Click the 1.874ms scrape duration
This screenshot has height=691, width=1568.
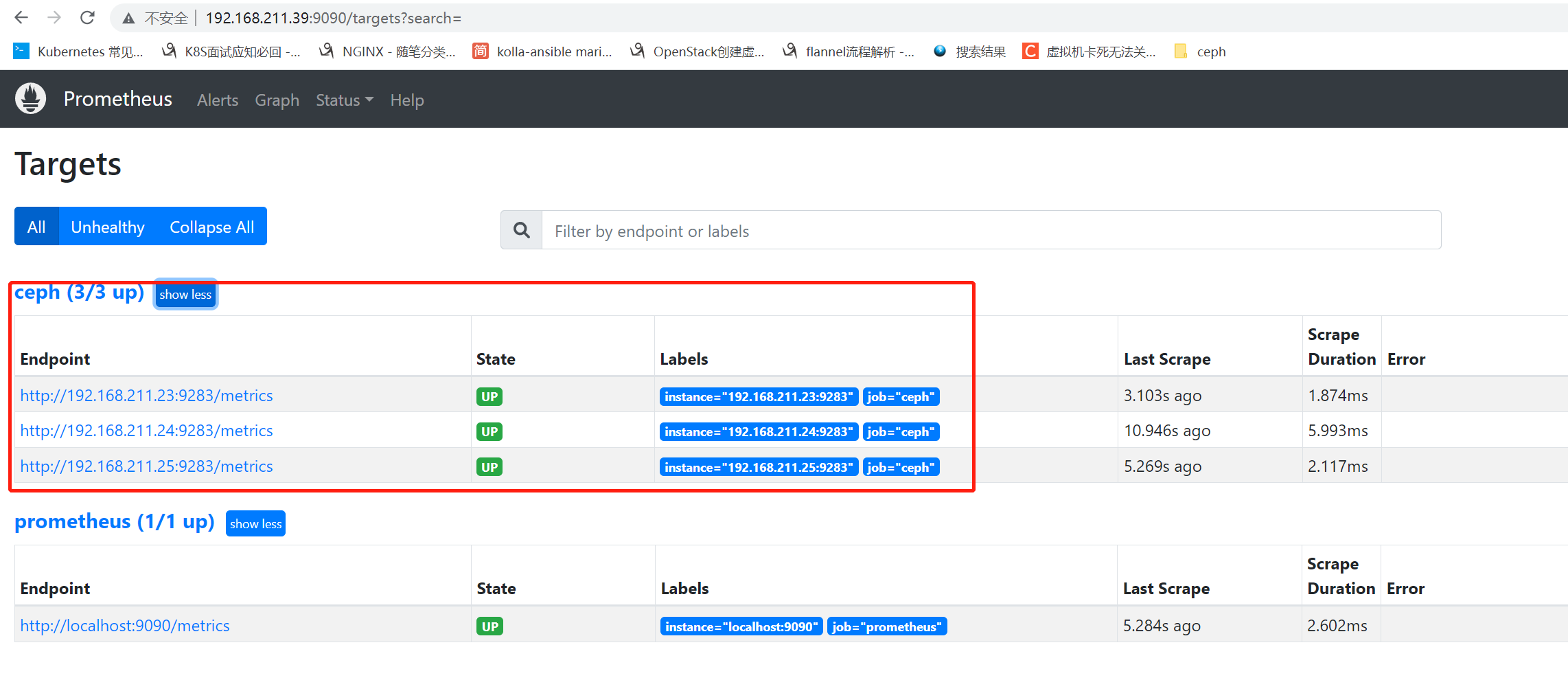point(1337,396)
